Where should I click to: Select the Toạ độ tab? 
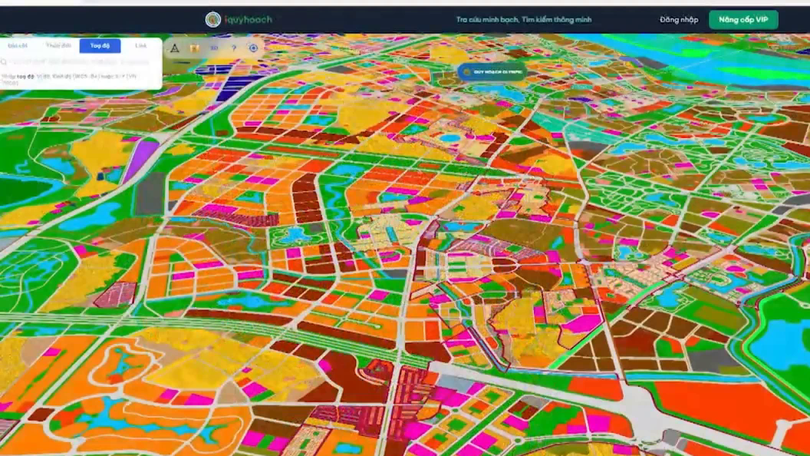(x=100, y=45)
